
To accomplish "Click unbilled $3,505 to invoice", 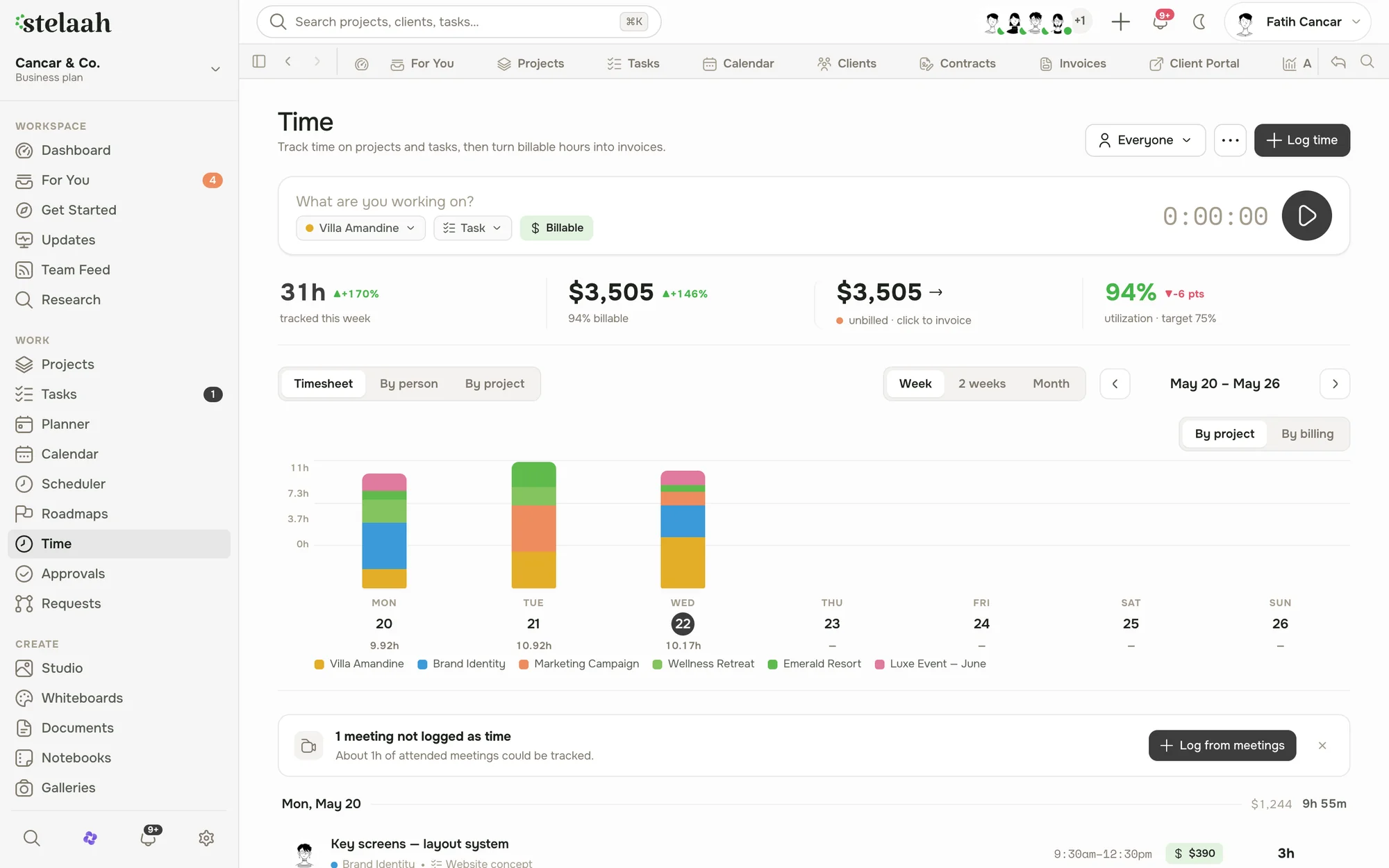I will pyautogui.click(x=904, y=302).
